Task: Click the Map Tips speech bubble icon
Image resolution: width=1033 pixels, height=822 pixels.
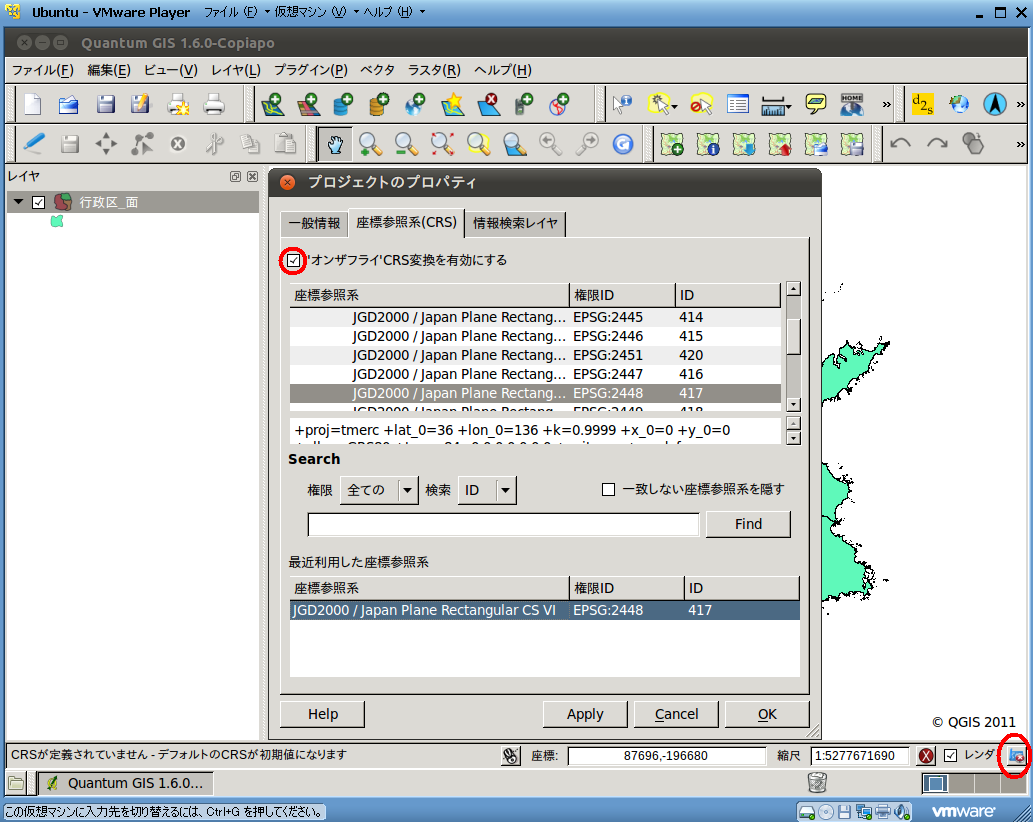Action: tap(816, 104)
